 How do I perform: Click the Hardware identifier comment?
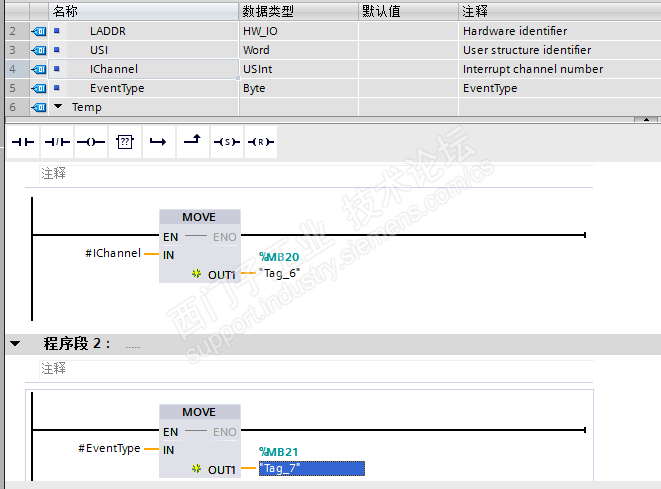pos(515,31)
